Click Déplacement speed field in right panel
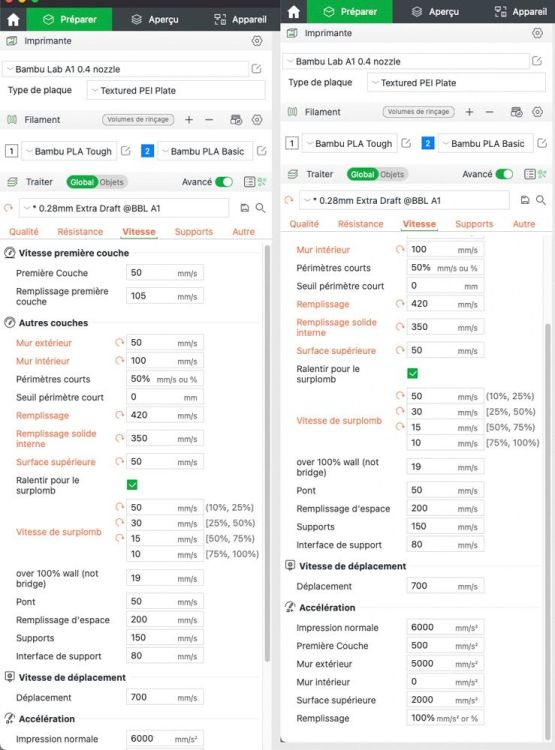 click(x=445, y=586)
